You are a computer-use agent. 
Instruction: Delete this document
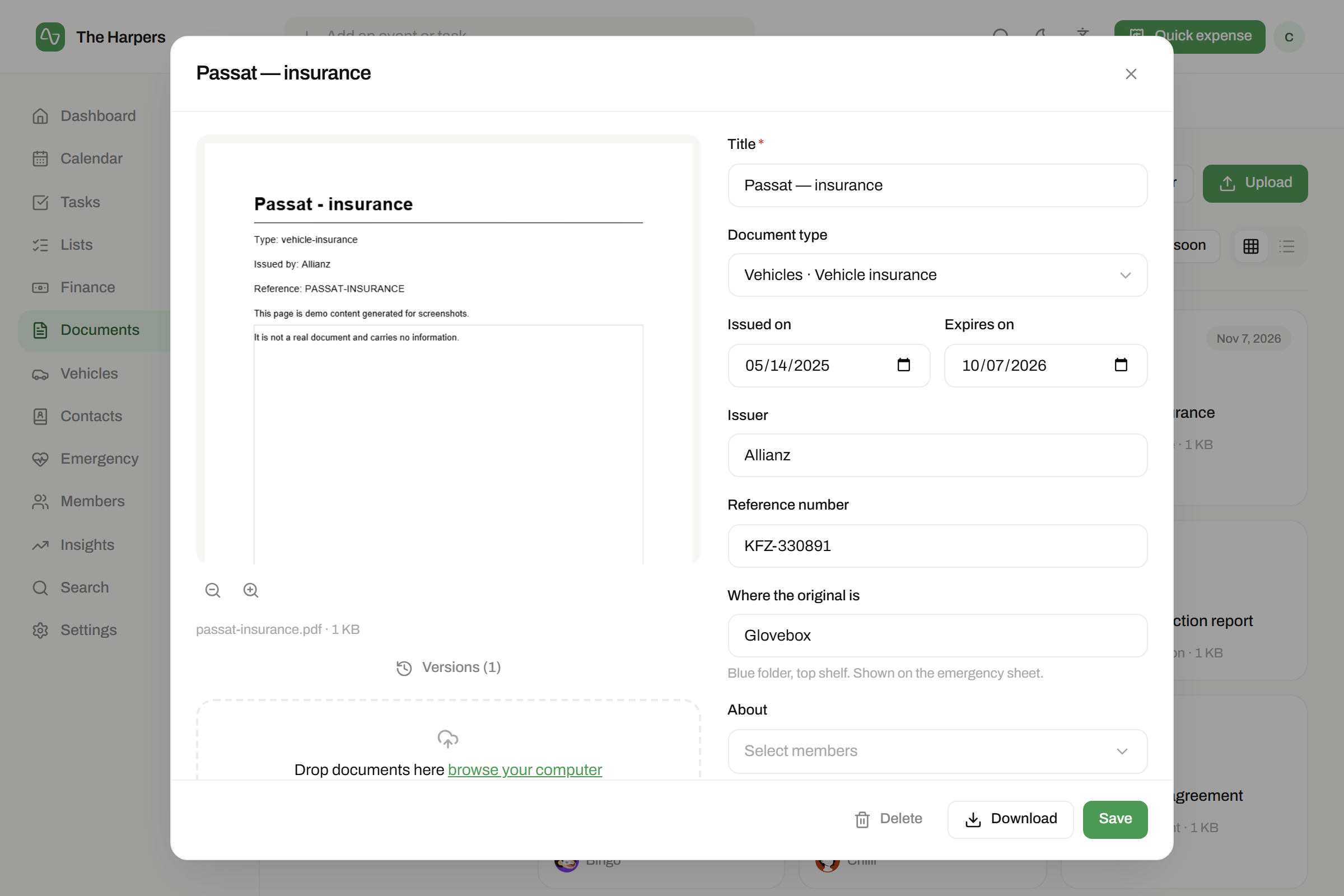click(x=889, y=819)
